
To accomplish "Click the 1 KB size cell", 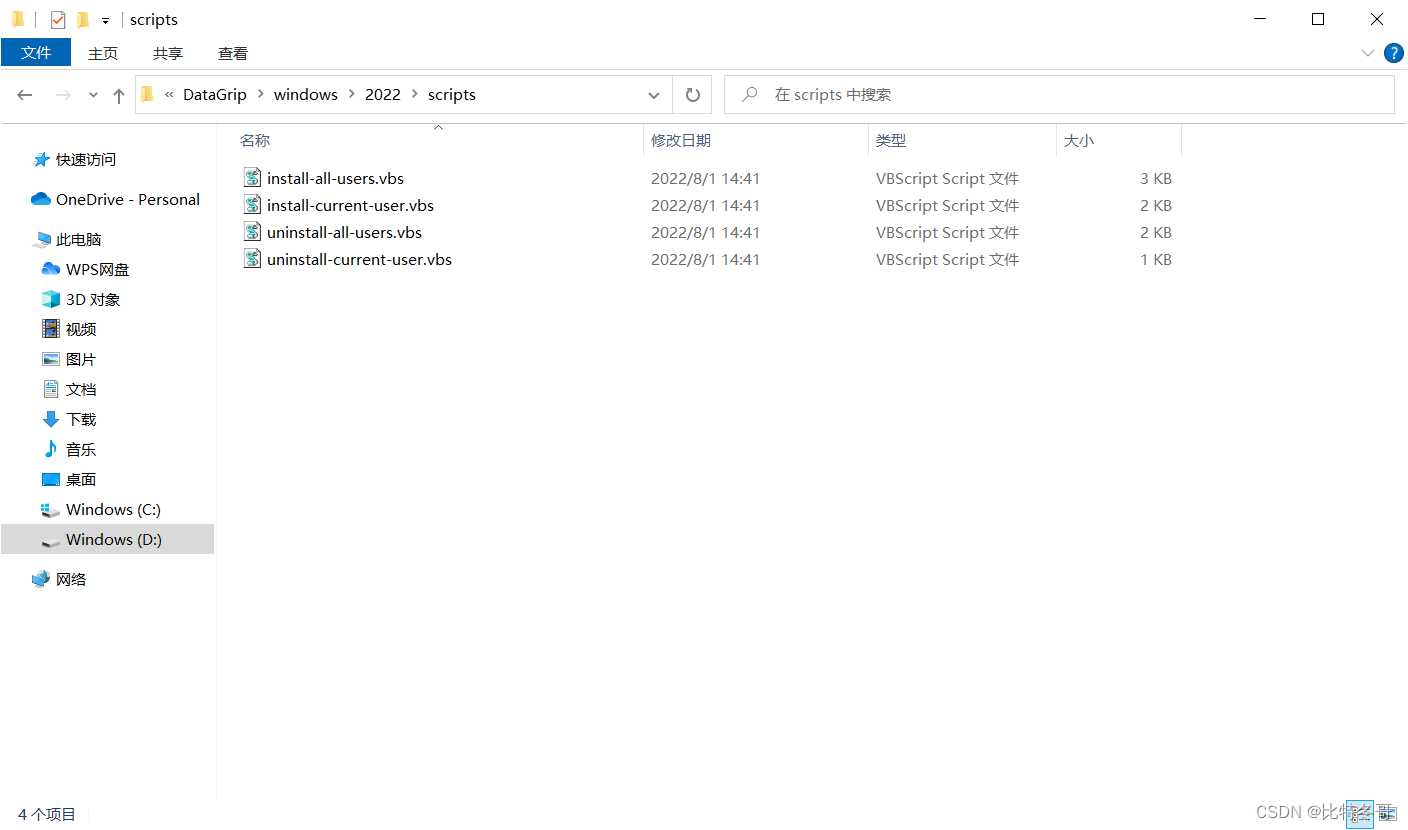I will 1155,260.
